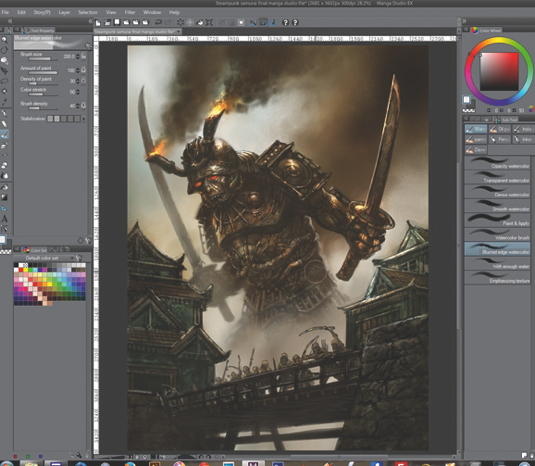Choose the Emphasizing texture brush
Image resolution: width=535 pixels, height=466 pixels.
pos(497,277)
